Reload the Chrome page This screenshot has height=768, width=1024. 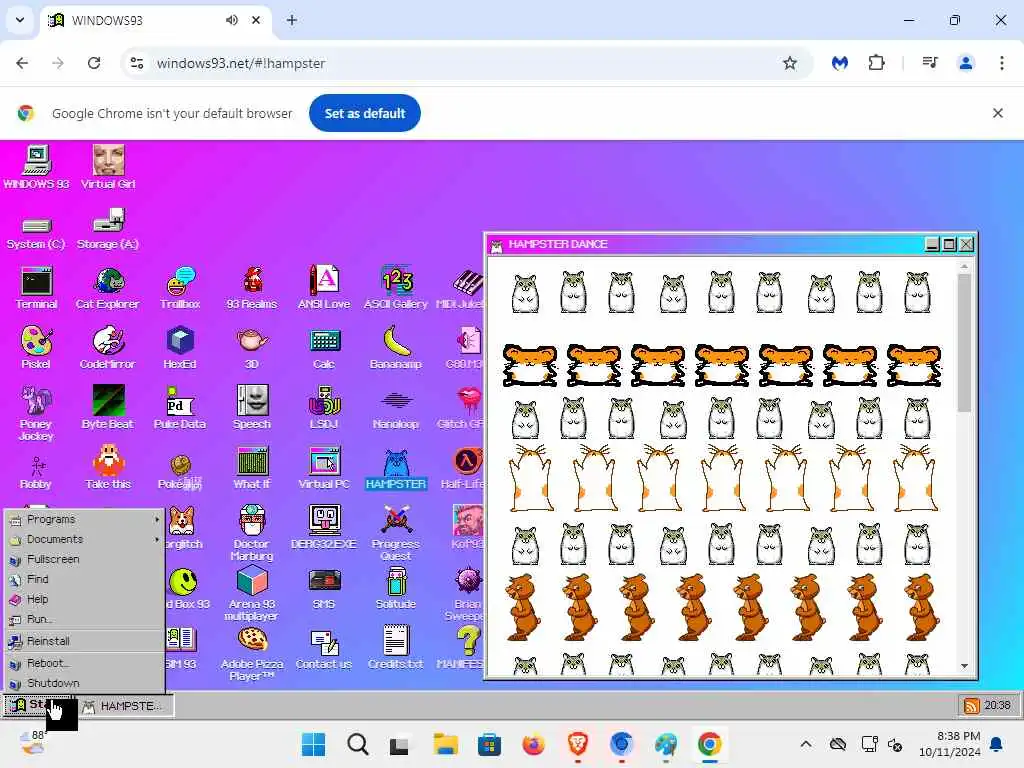coord(94,63)
